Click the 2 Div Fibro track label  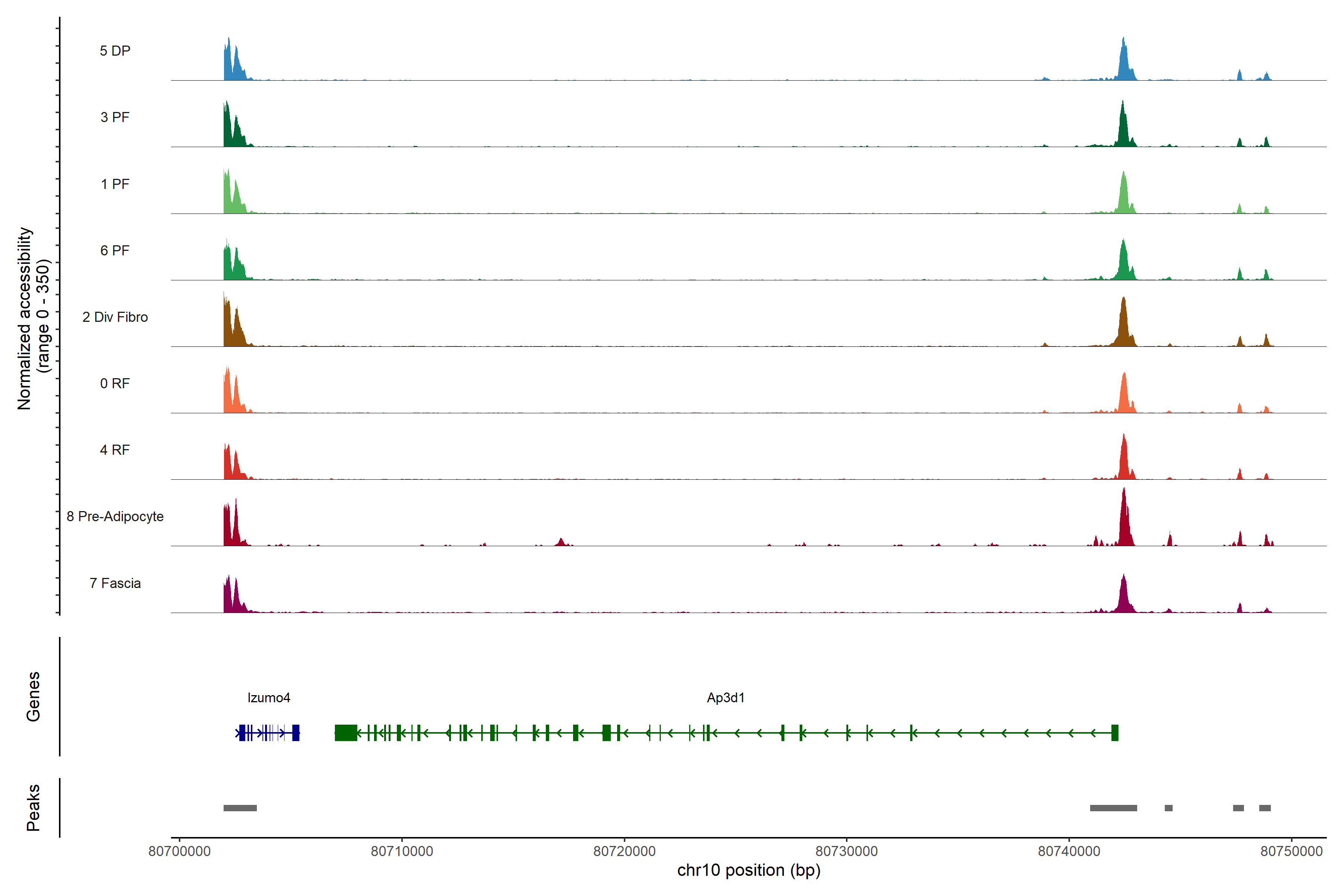coord(115,317)
